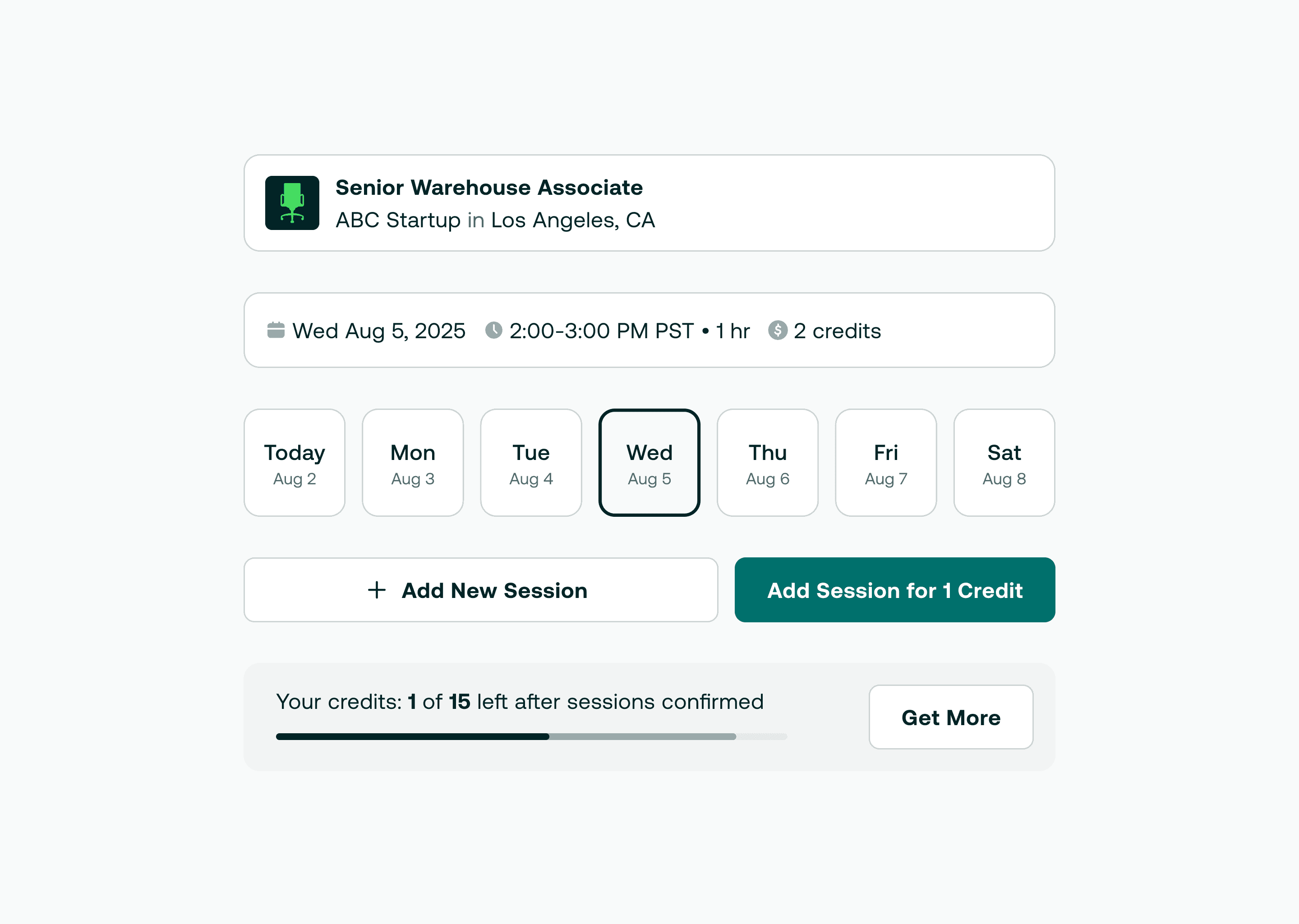Open the Senior Warehouse Associate job title
The height and width of the screenshot is (924, 1299).
click(489, 187)
